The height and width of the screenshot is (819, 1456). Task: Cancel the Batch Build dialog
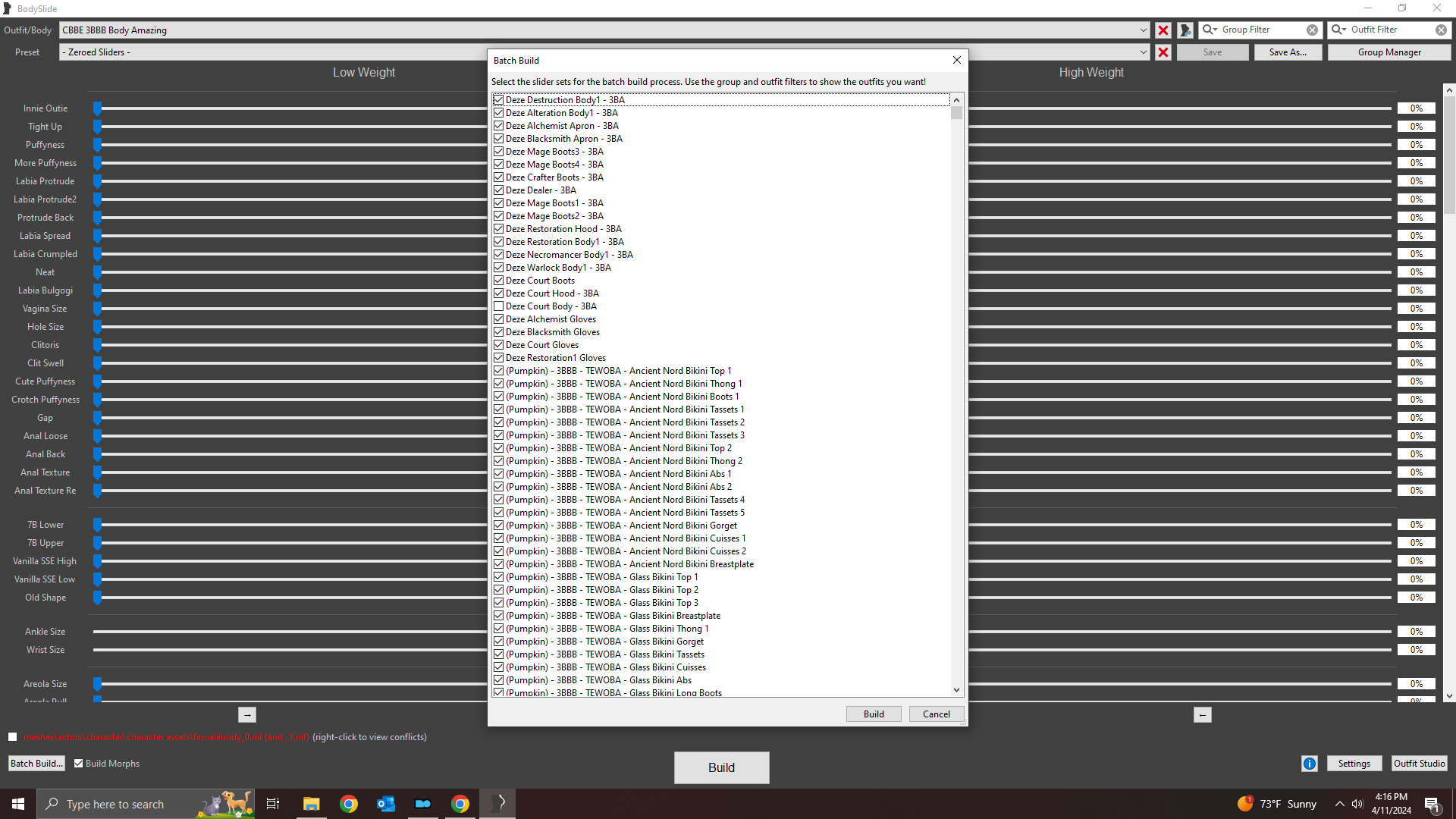point(937,714)
